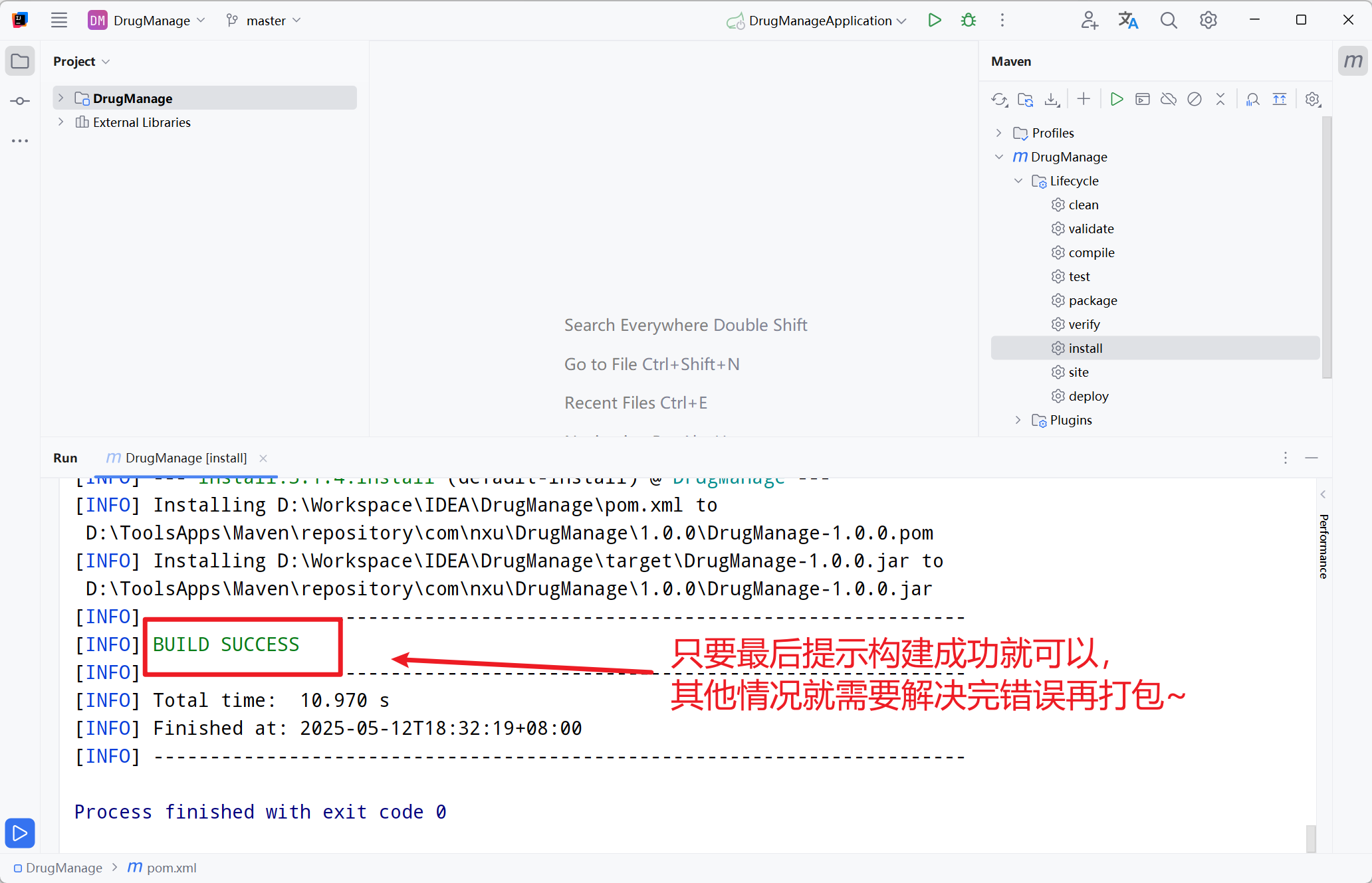1372x883 pixels.
Task: Click Execute Maven Goal icon
Action: [1143, 100]
